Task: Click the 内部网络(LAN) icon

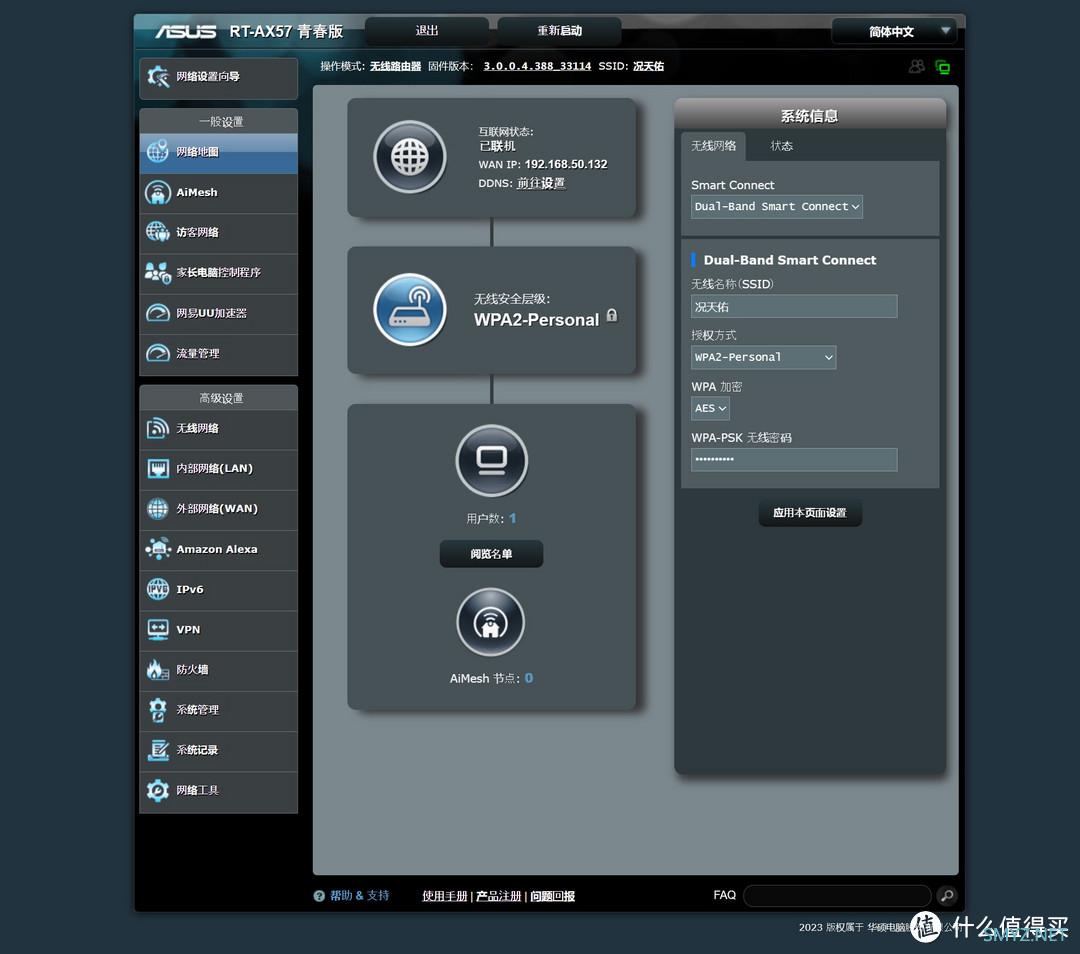Action: [158, 468]
